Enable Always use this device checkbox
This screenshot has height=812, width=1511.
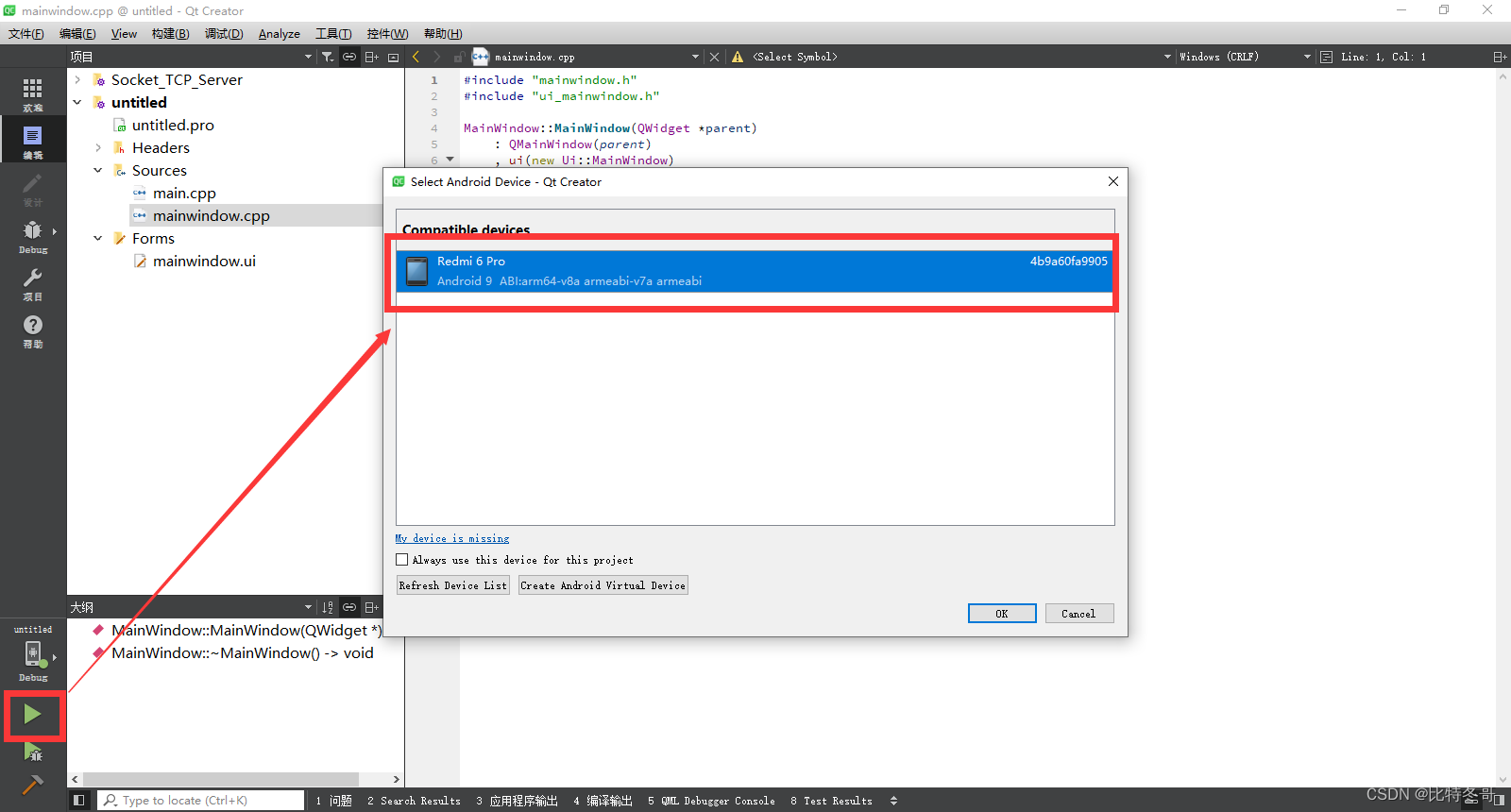pyautogui.click(x=401, y=560)
